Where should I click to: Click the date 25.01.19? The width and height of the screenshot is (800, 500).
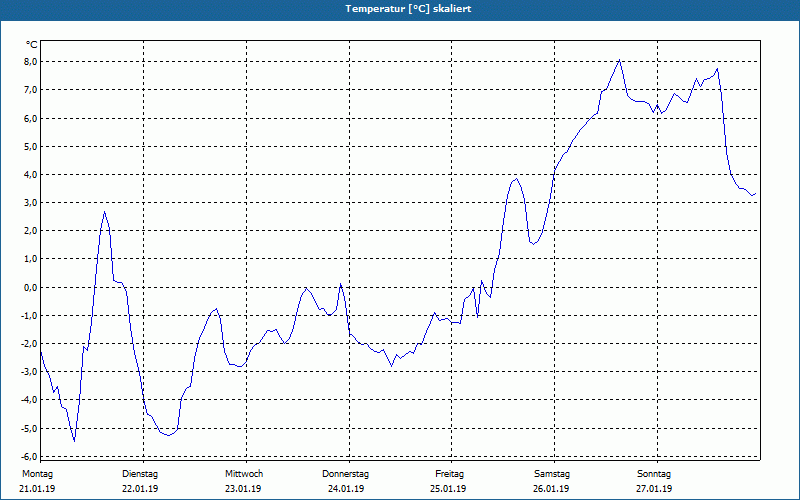[448, 489]
